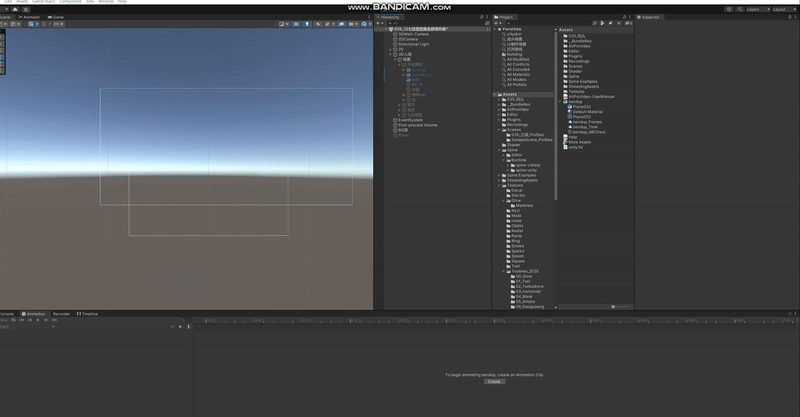Select EventSystem in Hierarchy

tap(410, 120)
